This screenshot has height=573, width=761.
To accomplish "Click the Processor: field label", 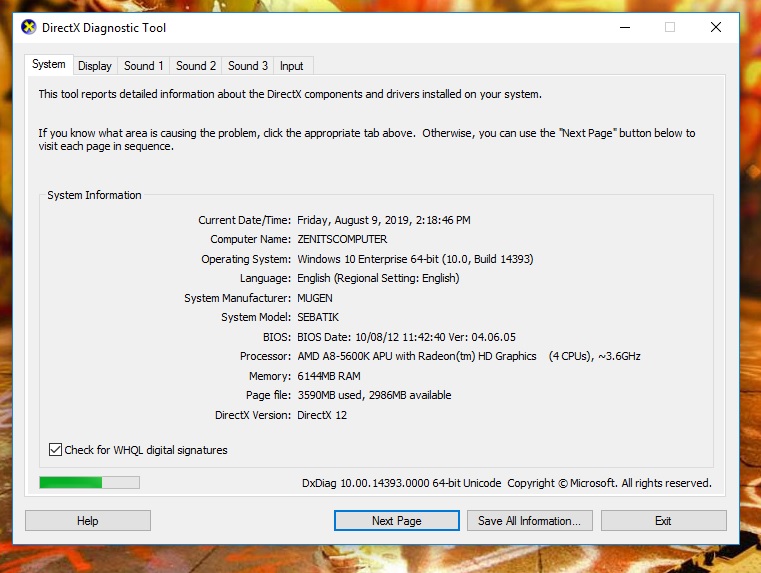I will pyautogui.click(x=265, y=356).
